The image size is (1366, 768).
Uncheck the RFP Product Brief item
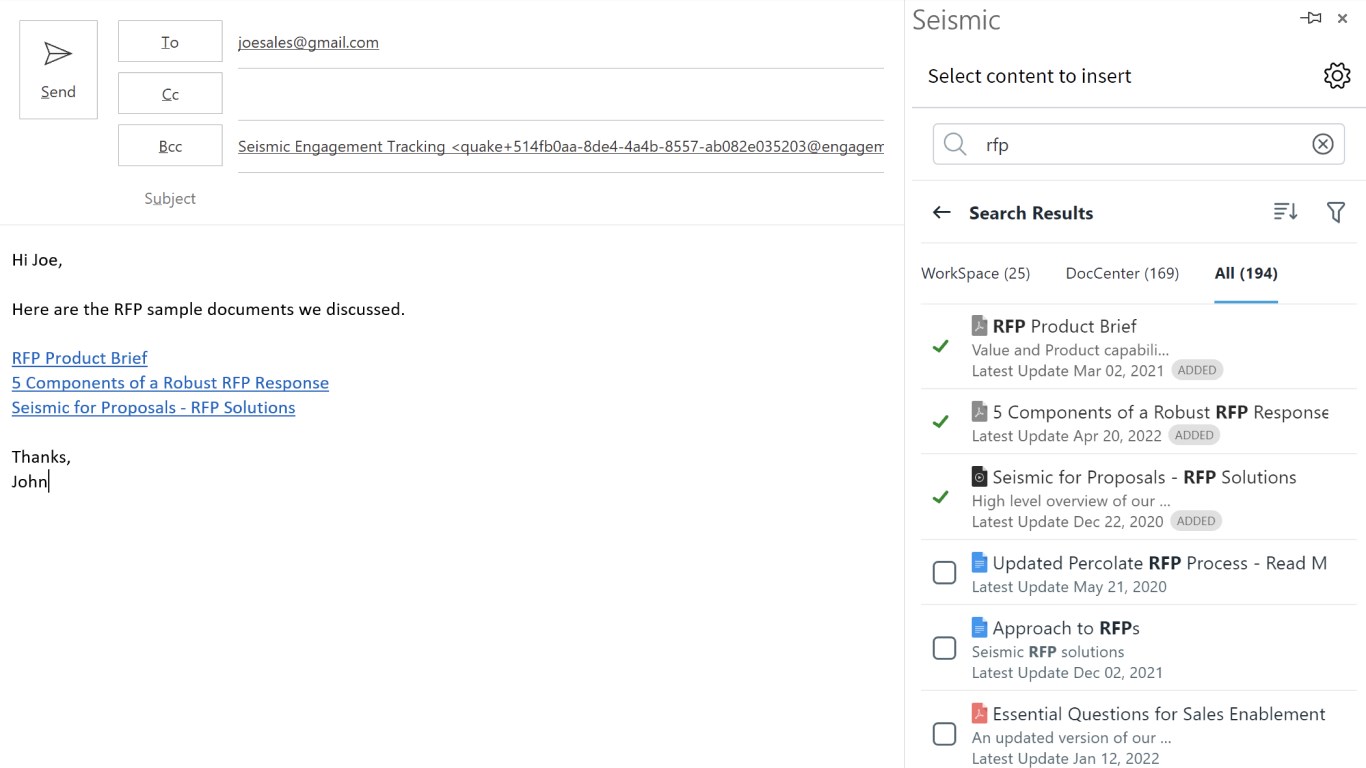pos(941,347)
